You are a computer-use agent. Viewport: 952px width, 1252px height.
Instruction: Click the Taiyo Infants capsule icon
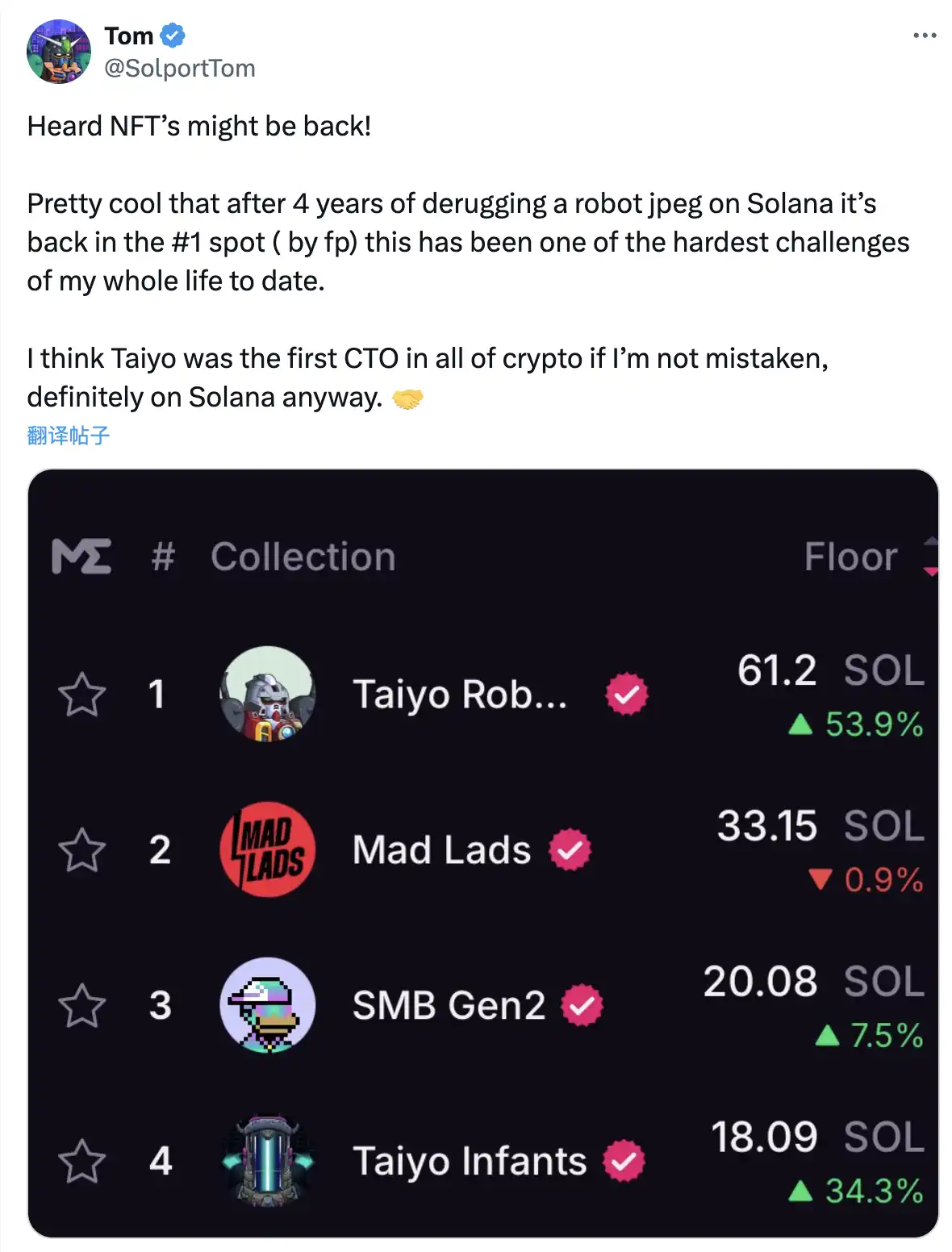coord(268,1161)
